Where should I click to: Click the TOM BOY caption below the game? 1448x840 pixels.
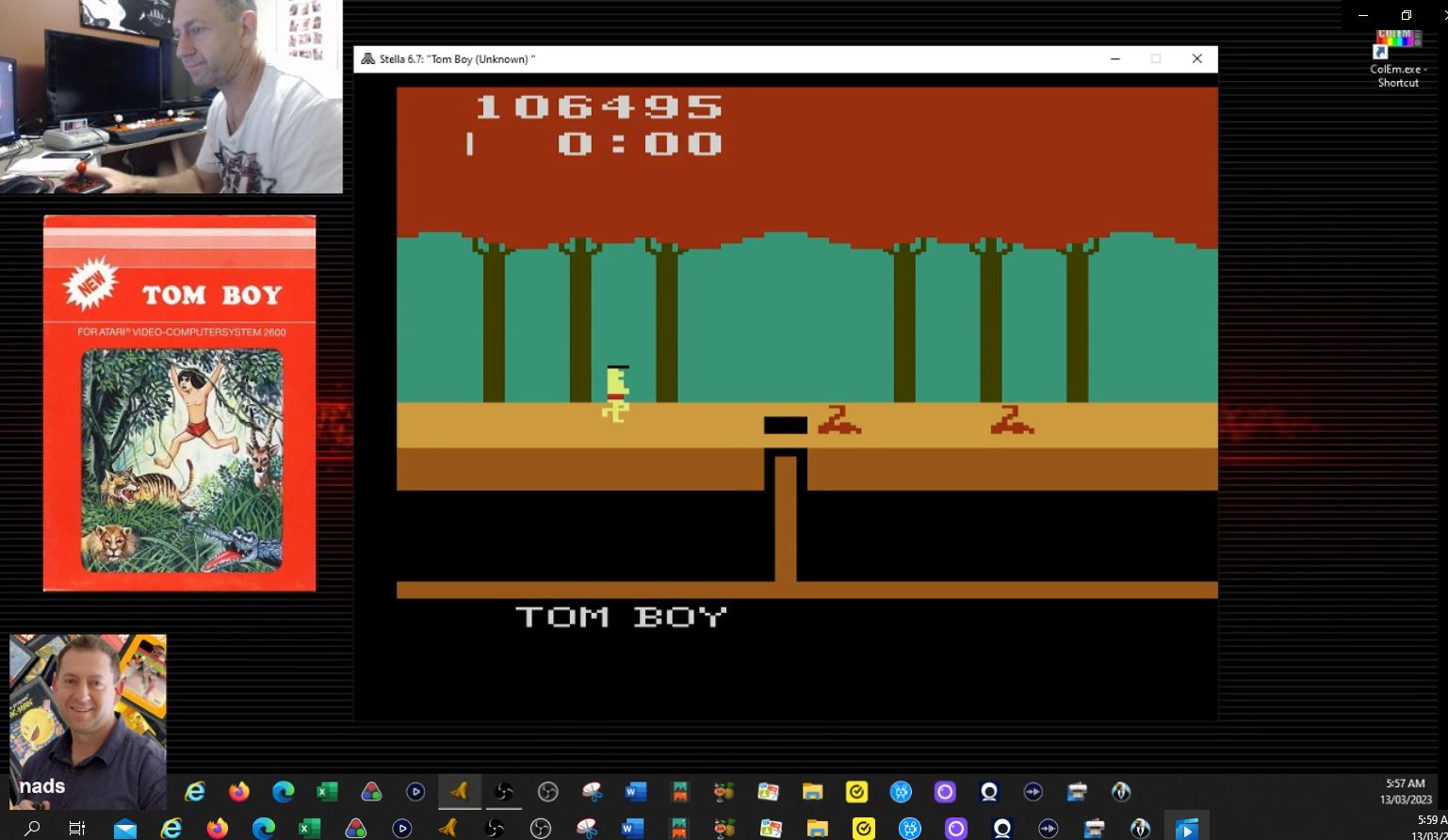point(622,617)
